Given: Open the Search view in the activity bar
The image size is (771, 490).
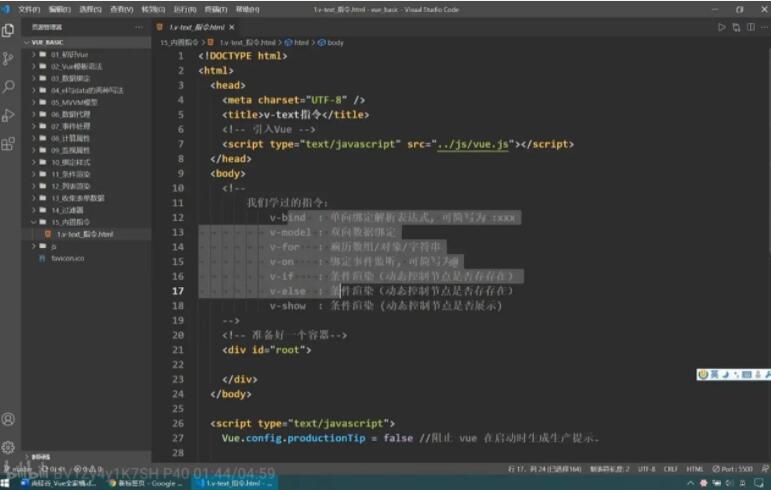Looking at the screenshot, I should [x=8, y=87].
